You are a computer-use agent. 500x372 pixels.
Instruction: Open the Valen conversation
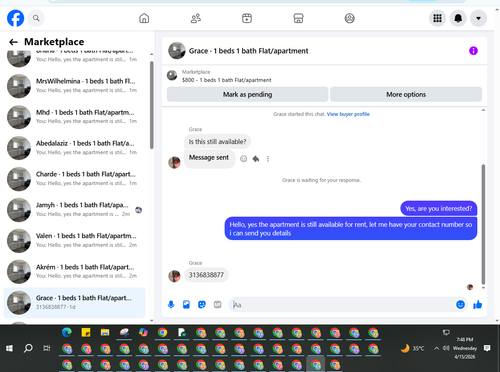74,240
